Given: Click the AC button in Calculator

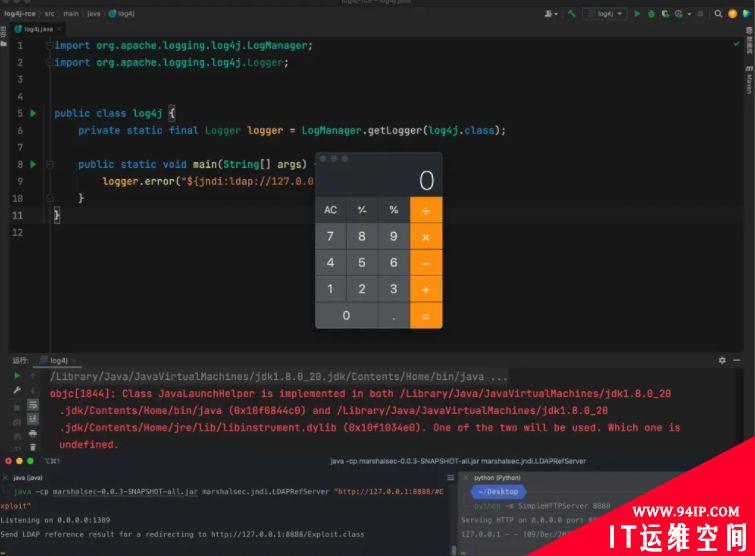Looking at the screenshot, I should (x=330, y=210).
